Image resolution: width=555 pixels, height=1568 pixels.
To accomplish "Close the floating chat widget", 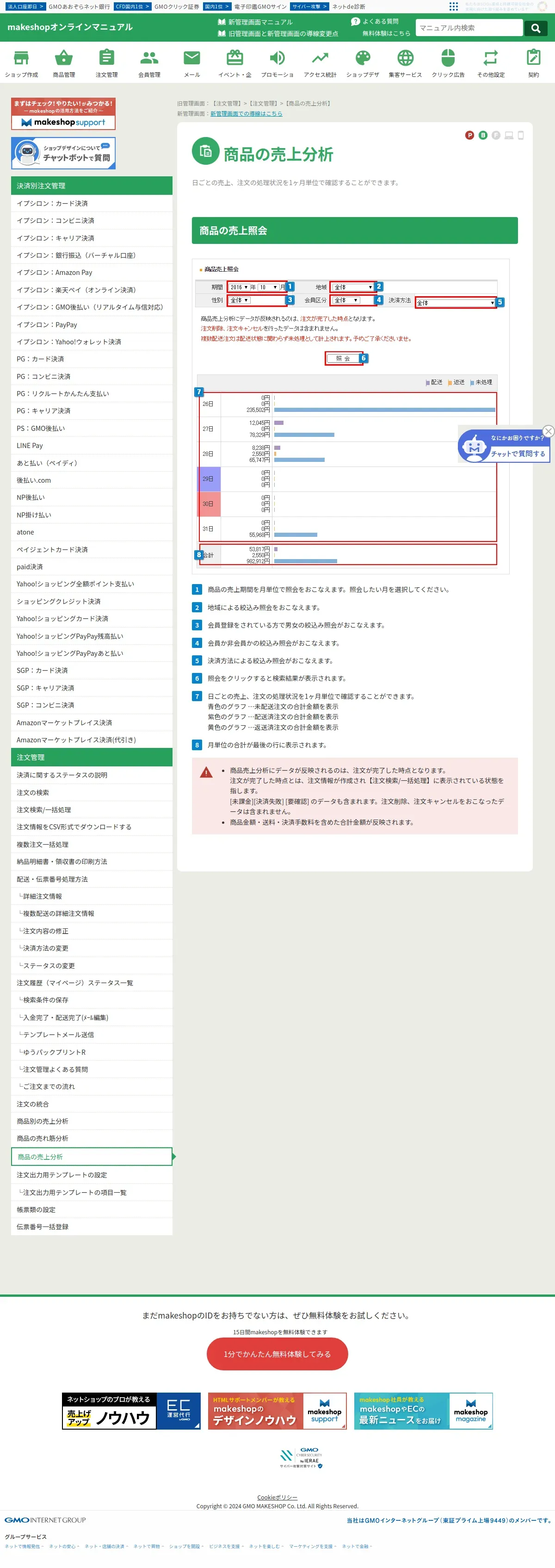I will pos(549,431).
